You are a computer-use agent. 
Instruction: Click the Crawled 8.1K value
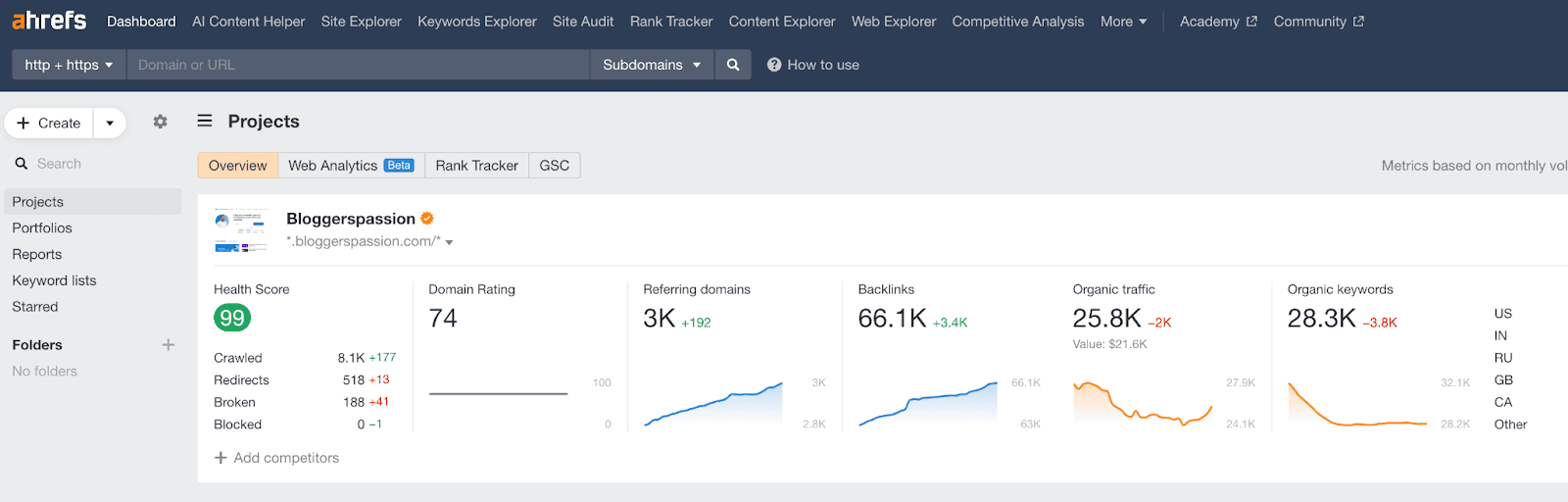click(x=351, y=358)
